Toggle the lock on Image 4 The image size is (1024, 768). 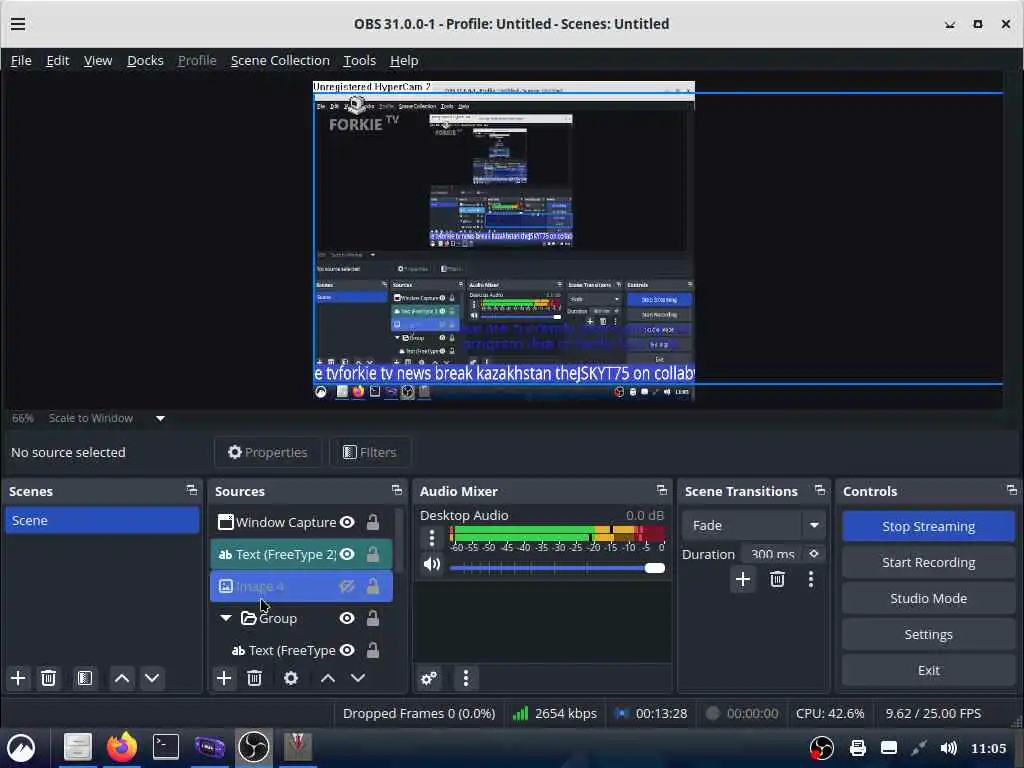coord(372,586)
